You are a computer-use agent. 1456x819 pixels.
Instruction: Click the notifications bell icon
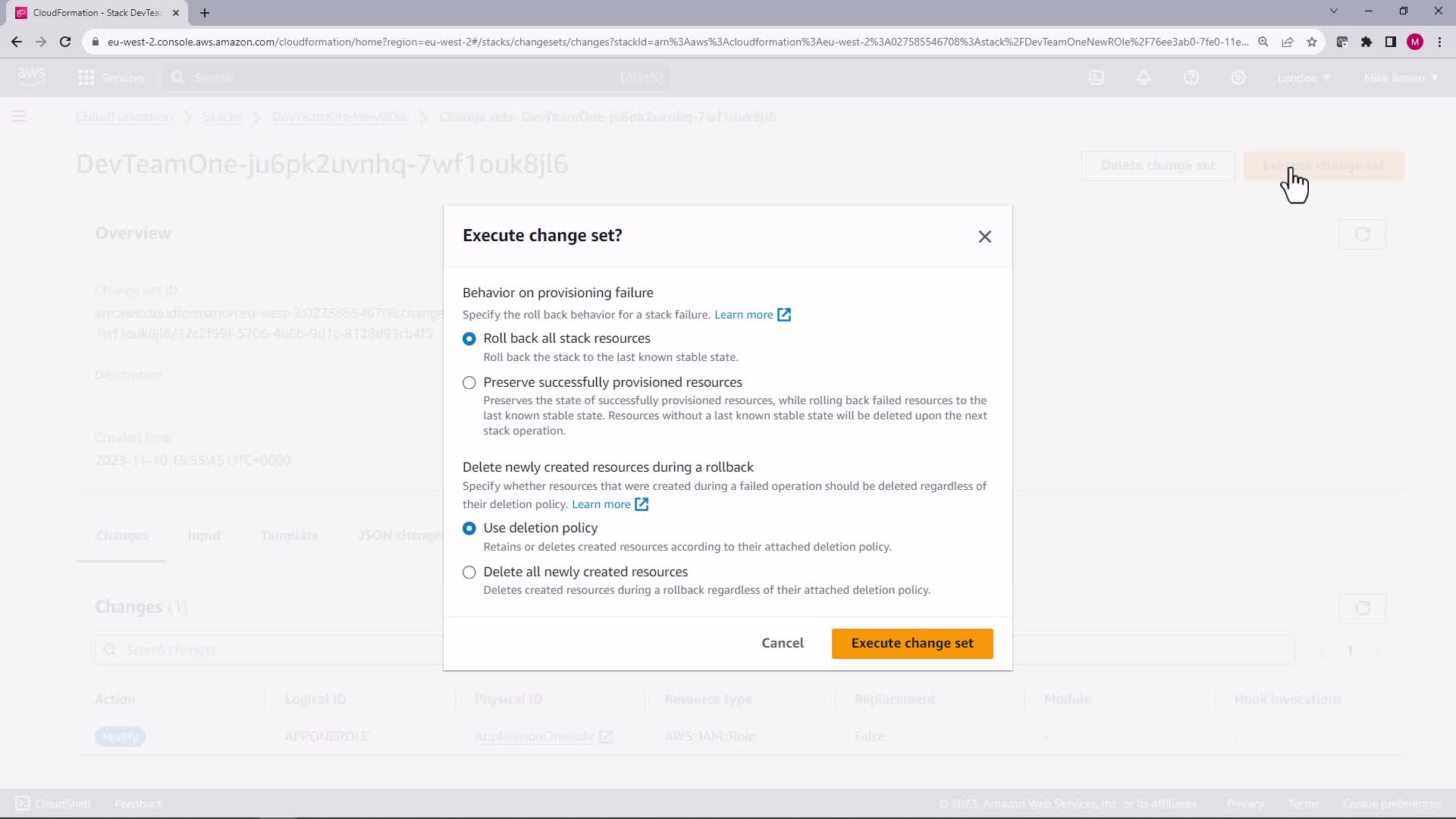(1144, 77)
